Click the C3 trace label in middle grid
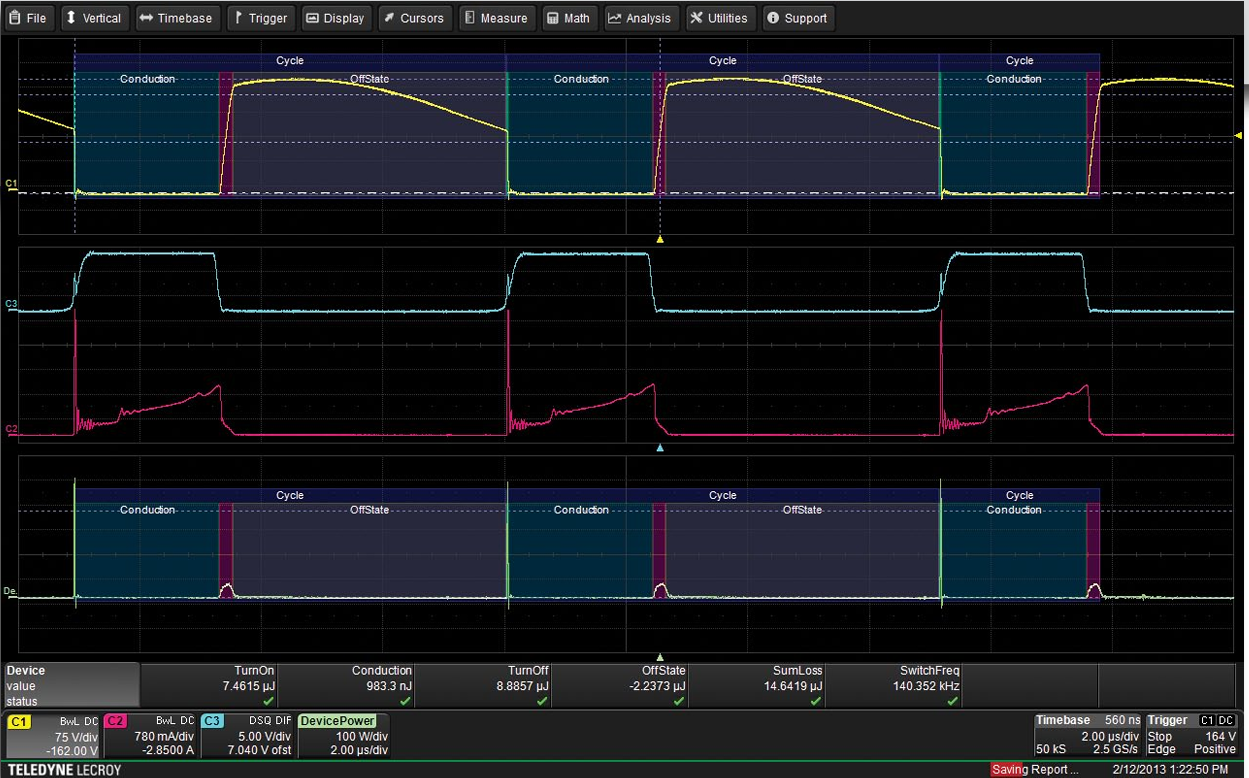The image size is (1249, 778). click(x=11, y=303)
